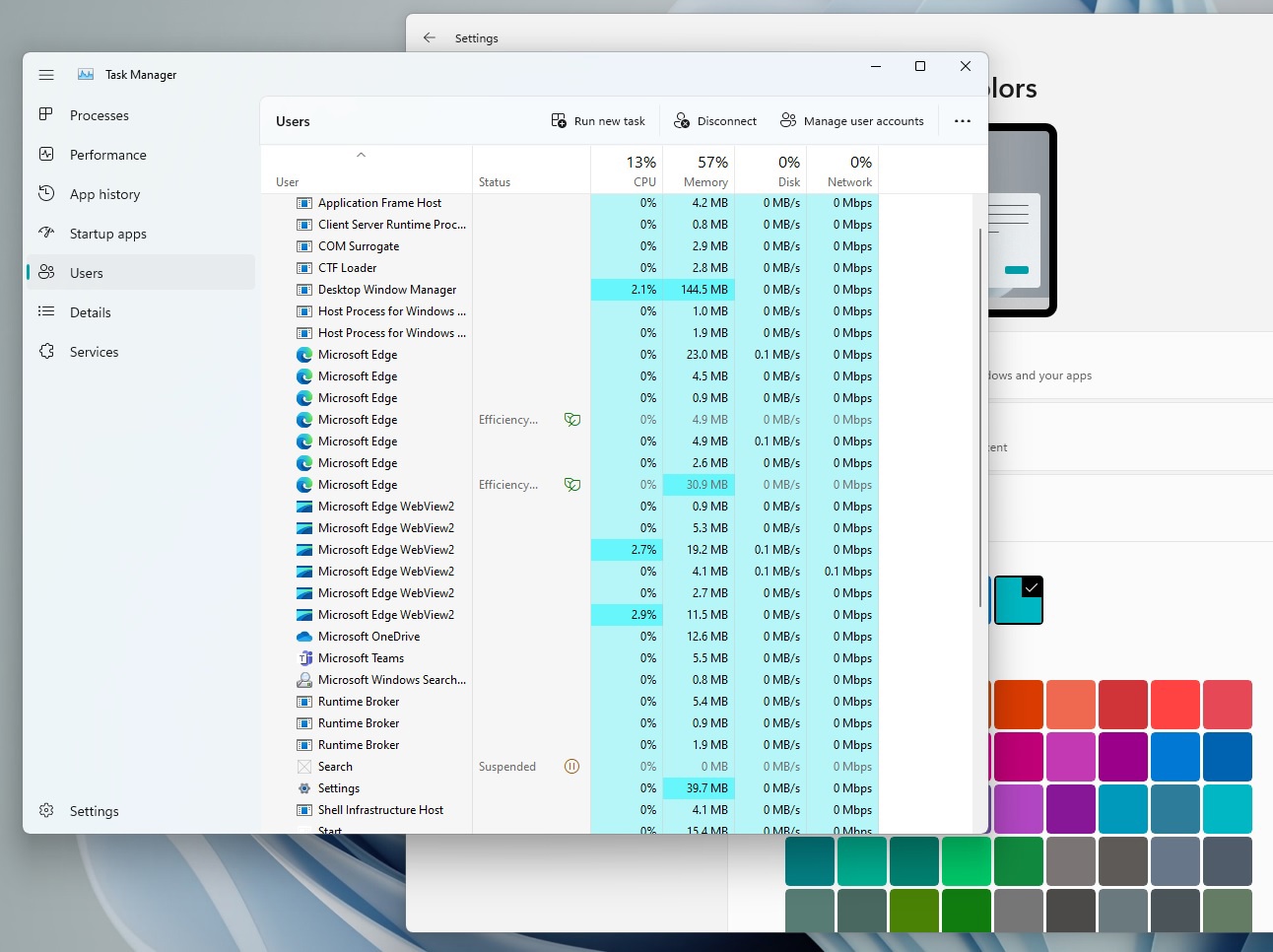Open the Performance panel in Task Manager
Screen dimensions: 1273x952
pos(107,154)
